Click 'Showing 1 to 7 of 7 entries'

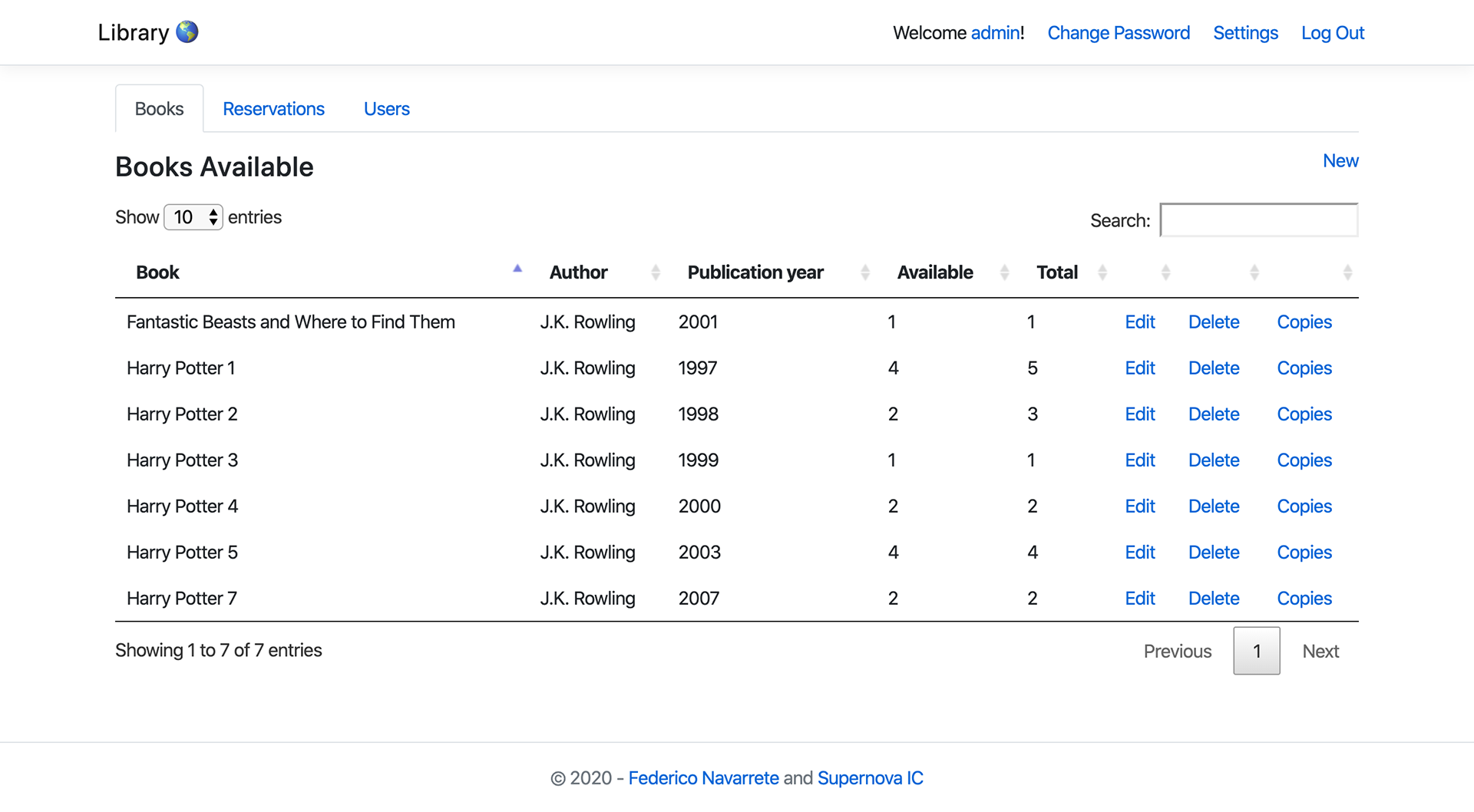pos(219,650)
